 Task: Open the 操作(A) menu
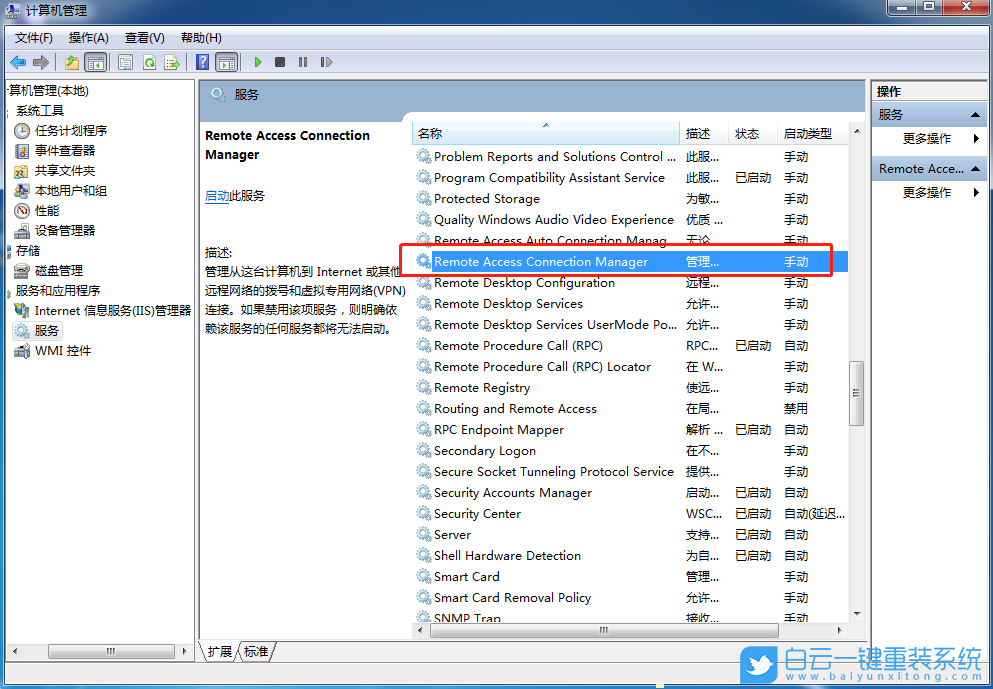pos(88,37)
